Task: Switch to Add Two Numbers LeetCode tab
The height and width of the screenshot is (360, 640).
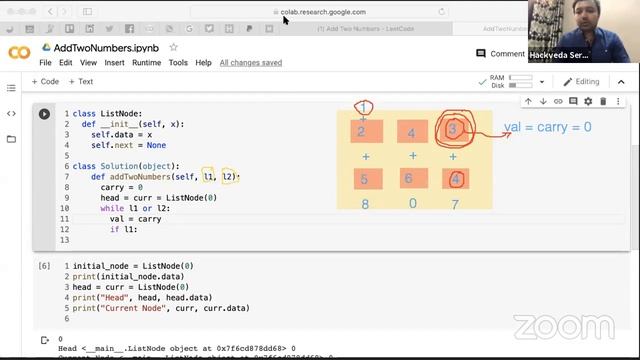Action: tap(365, 29)
